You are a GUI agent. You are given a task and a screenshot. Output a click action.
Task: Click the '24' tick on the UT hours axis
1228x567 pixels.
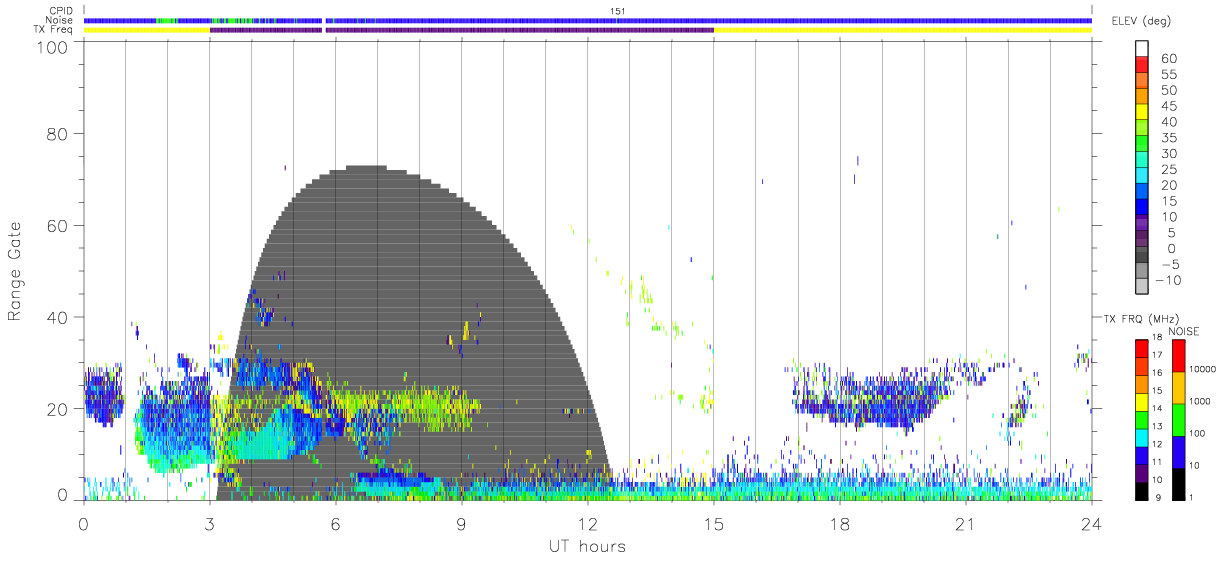click(1091, 523)
